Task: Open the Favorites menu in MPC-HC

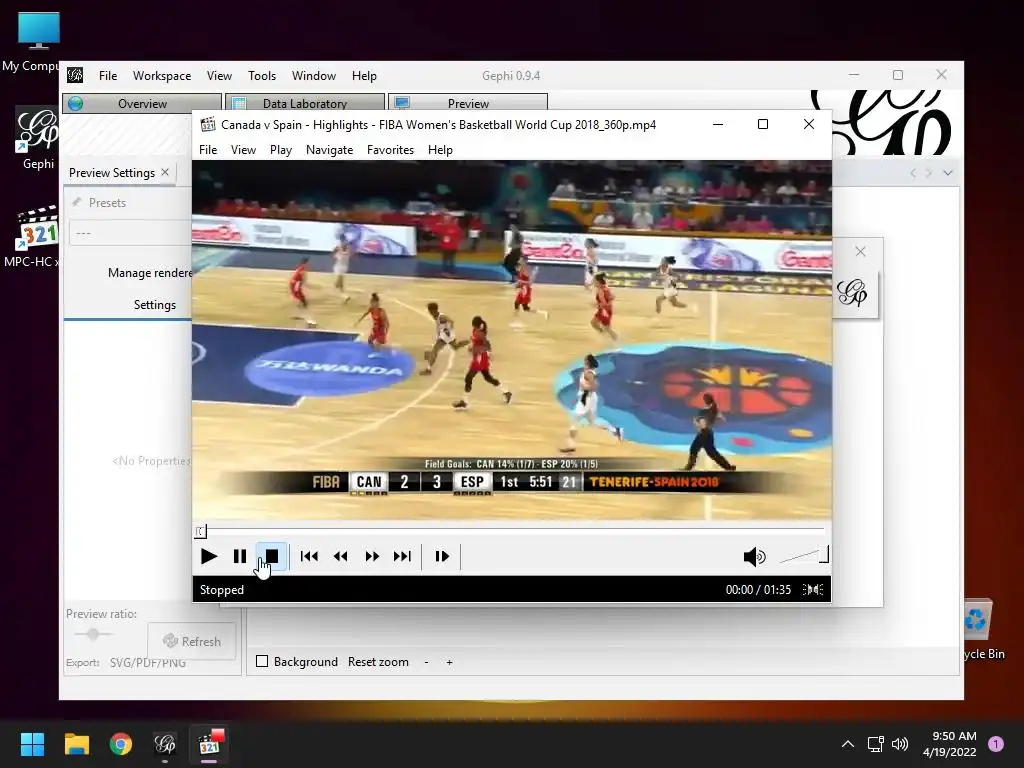Action: coord(390,150)
